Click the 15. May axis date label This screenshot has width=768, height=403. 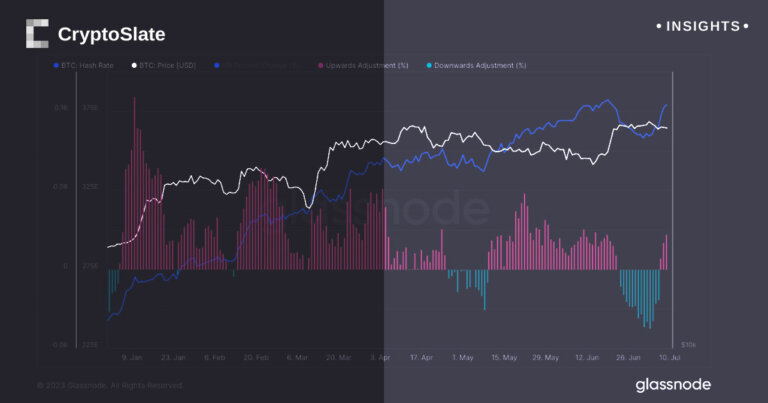pyautogui.click(x=505, y=357)
